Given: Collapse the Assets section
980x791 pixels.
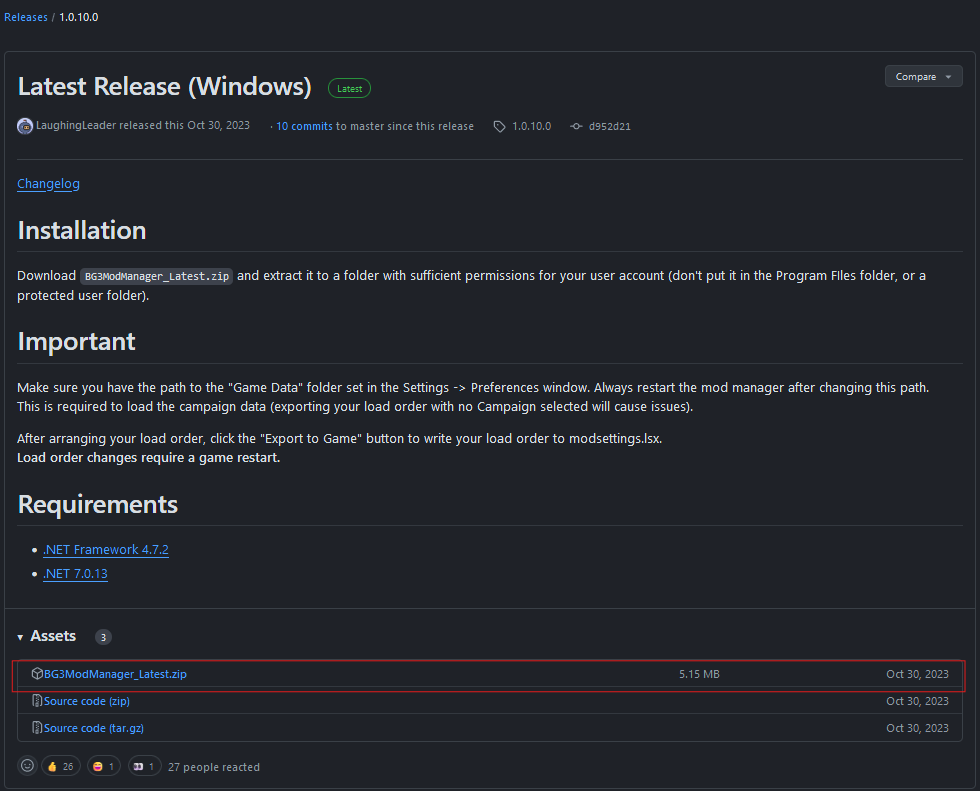Looking at the screenshot, I should (x=20, y=636).
